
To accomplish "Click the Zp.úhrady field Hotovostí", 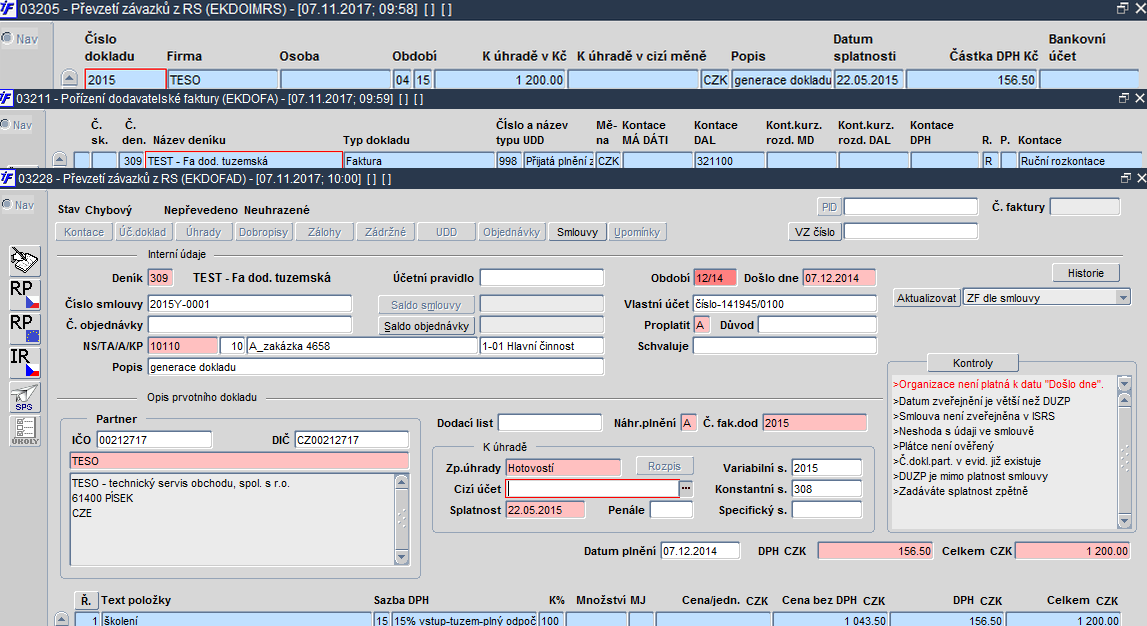I will [x=563, y=467].
